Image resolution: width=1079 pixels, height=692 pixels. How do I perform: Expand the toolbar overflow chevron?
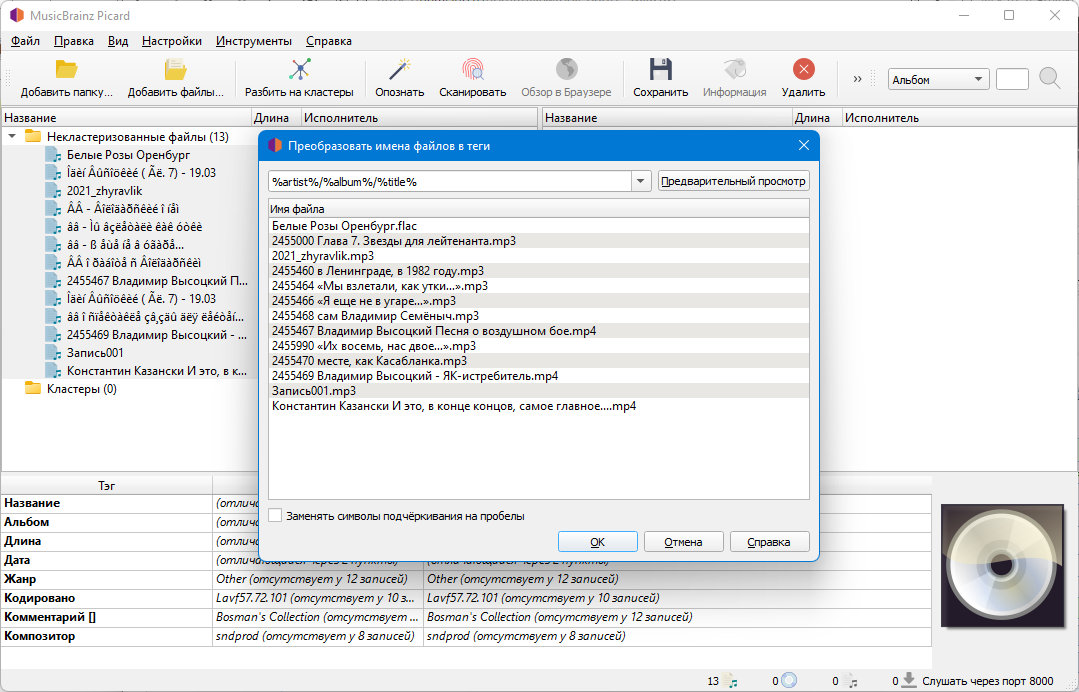pos(857,79)
